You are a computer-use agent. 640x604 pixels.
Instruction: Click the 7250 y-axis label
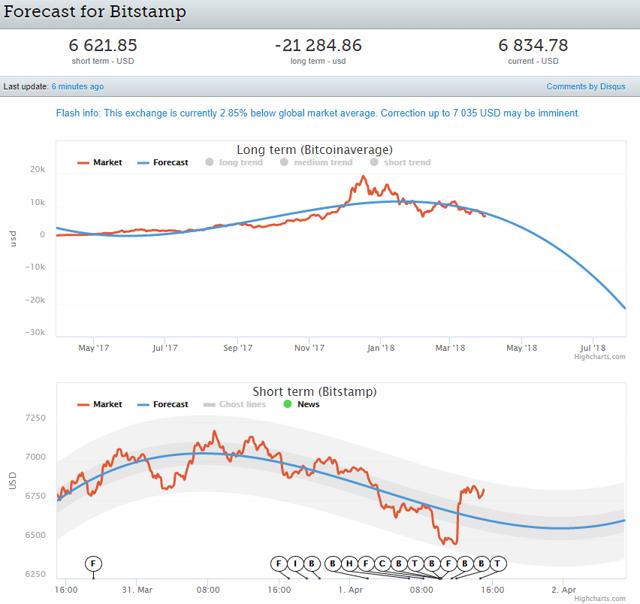click(36, 418)
